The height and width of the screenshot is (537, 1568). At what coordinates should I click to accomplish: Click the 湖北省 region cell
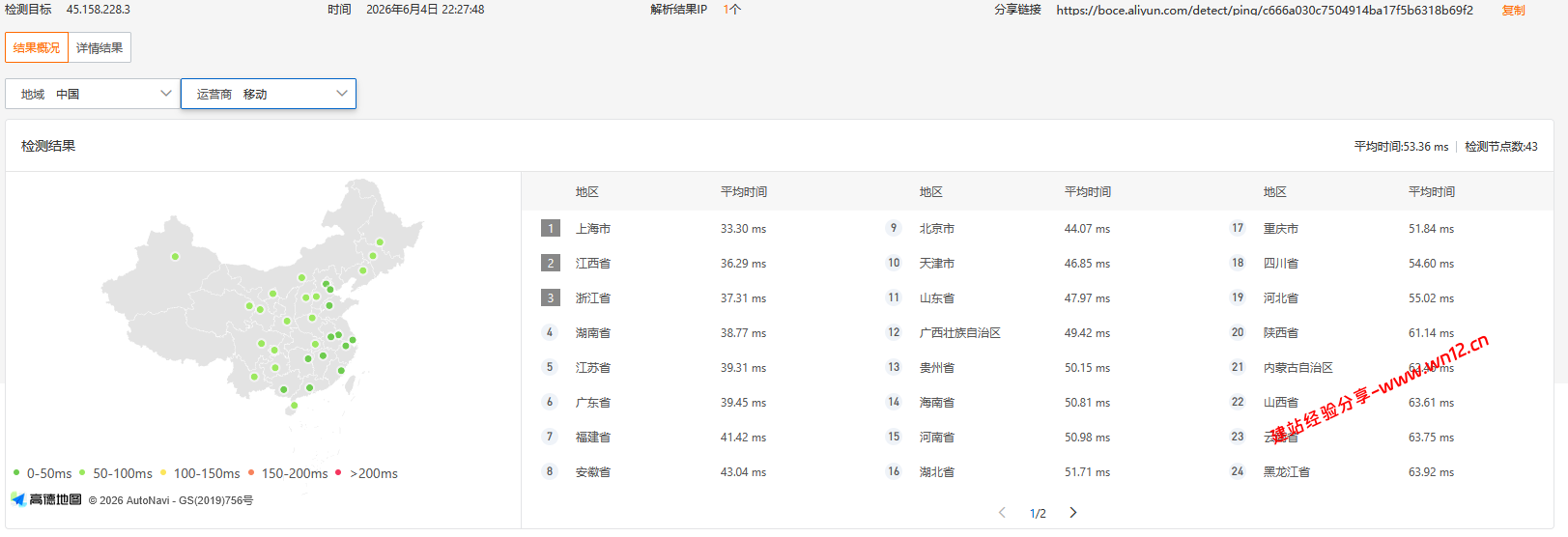937,472
